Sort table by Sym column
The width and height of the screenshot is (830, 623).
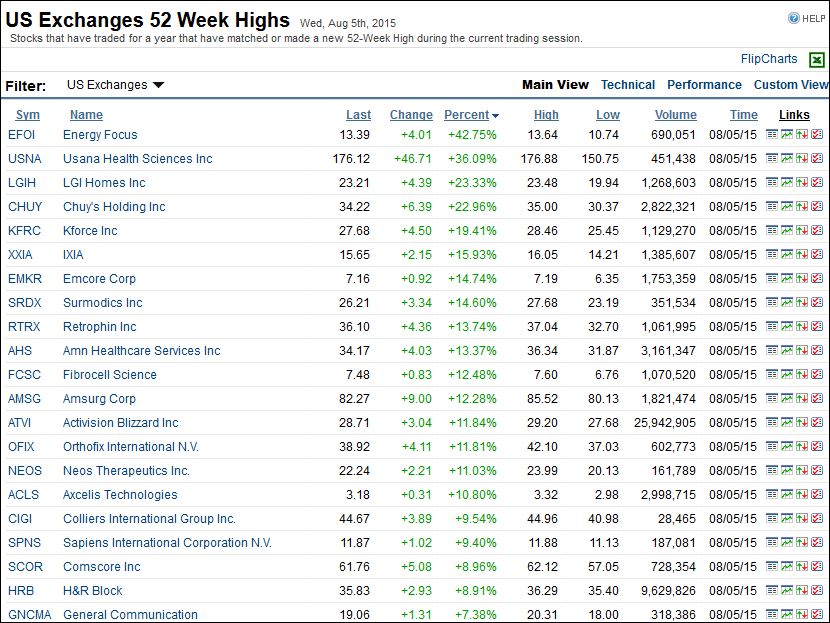(x=28, y=115)
